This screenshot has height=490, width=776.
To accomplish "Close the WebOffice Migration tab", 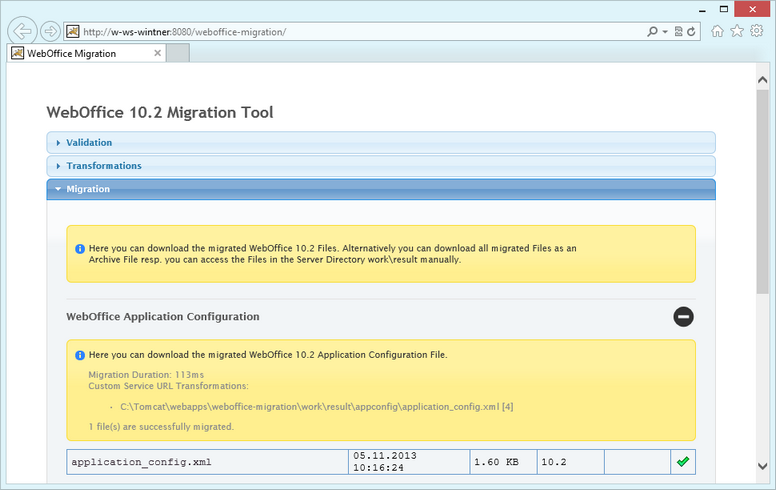I will 157,53.
